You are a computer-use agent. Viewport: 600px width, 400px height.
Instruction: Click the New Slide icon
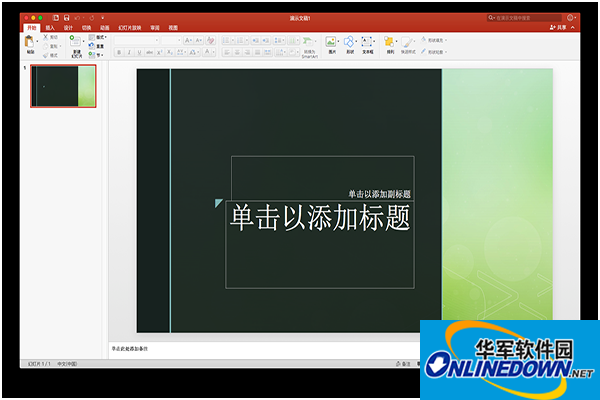[75, 41]
